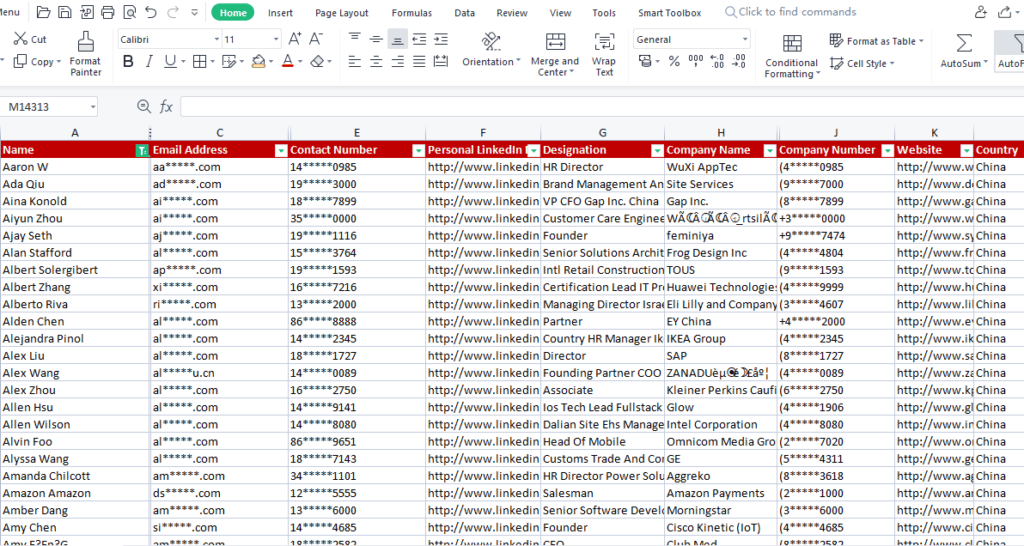Screen dimensions: 1024x546
Task: Align text to top
Action: tap(355, 39)
